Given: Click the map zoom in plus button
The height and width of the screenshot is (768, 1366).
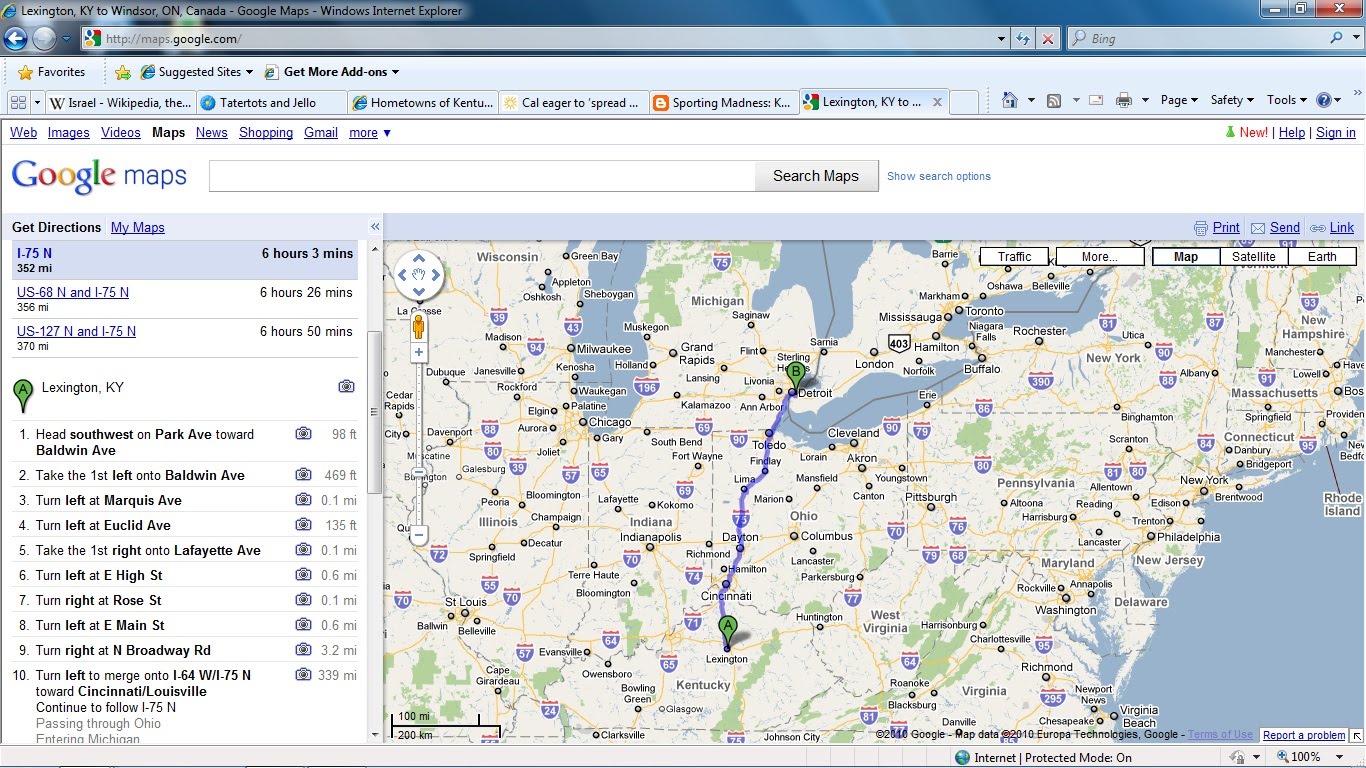Looking at the screenshot, I should (x=419, y=352).
